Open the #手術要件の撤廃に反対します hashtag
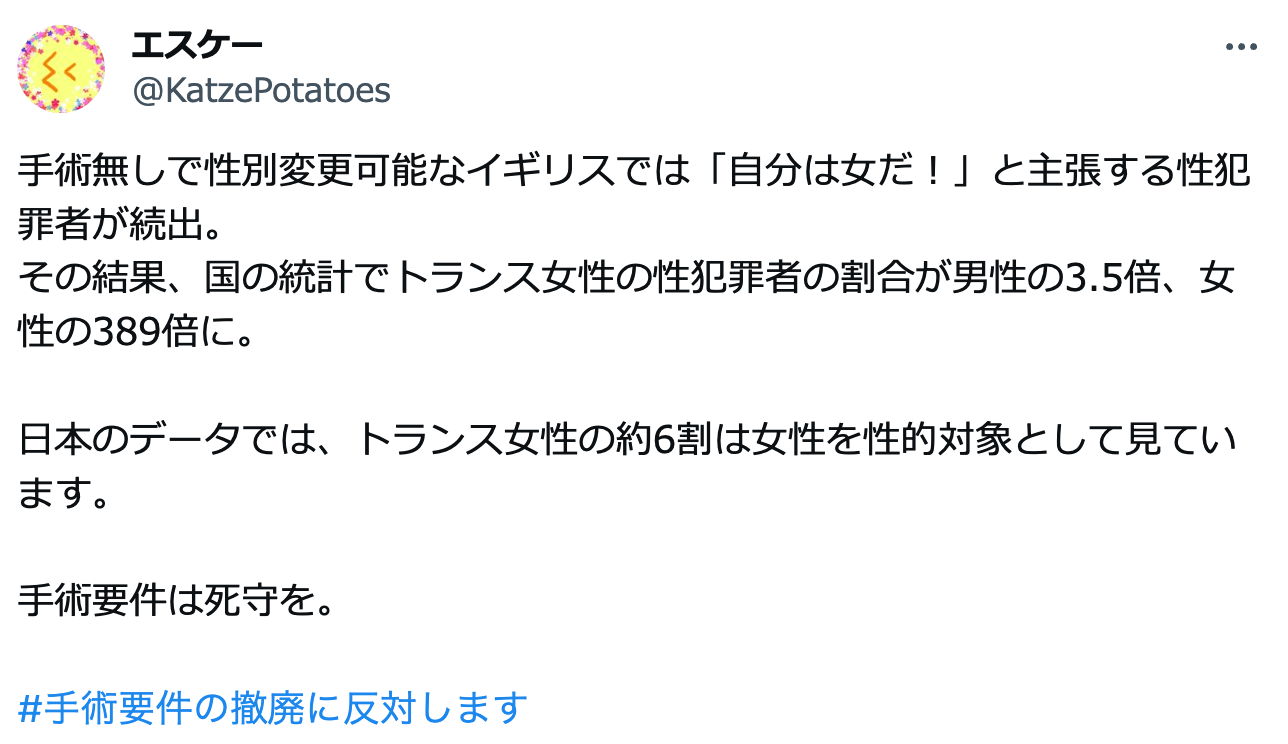Viewport: 1288px width, 744px height. coord(273,708)
